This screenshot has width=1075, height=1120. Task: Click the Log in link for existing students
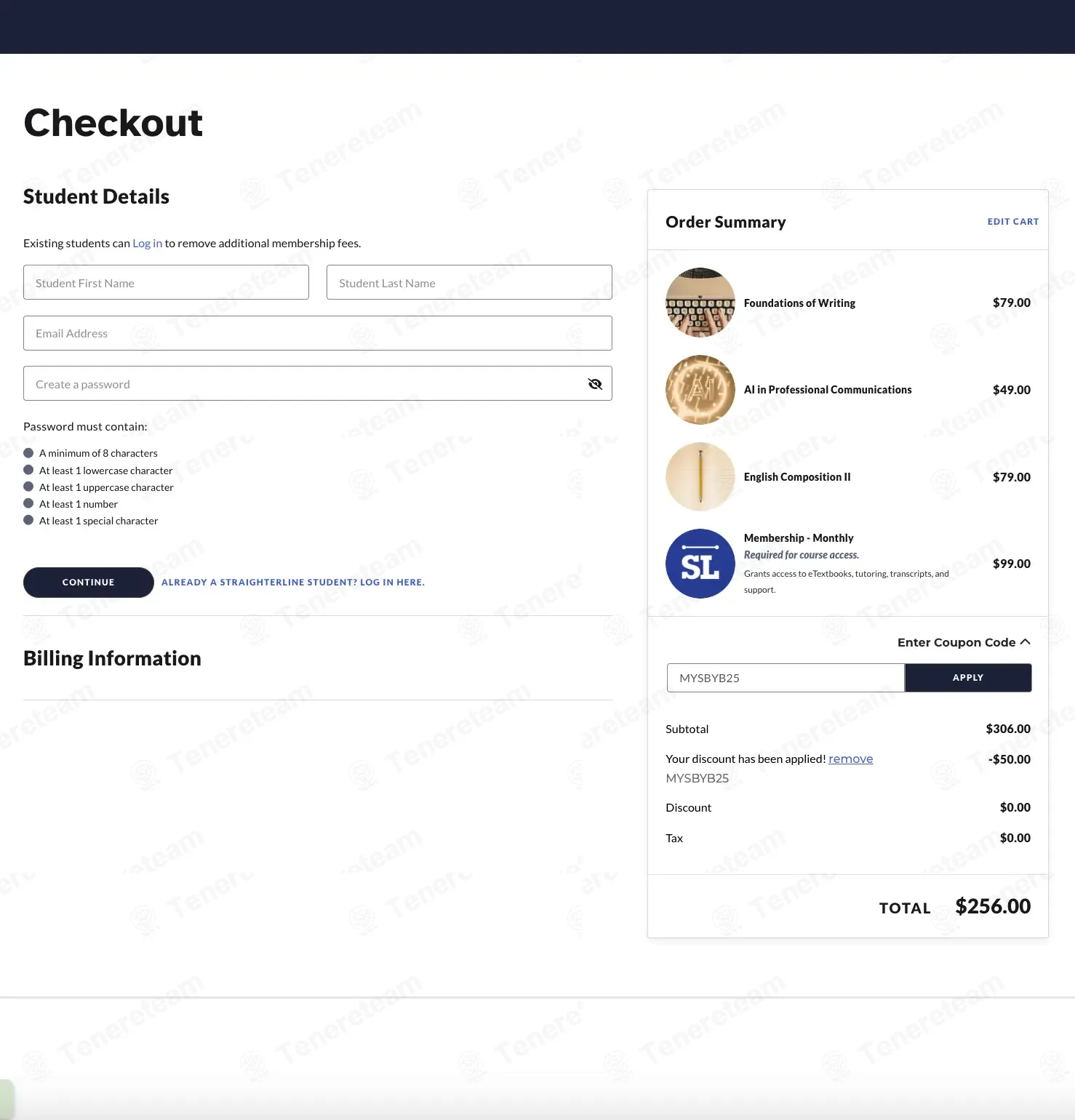[148, 243]
